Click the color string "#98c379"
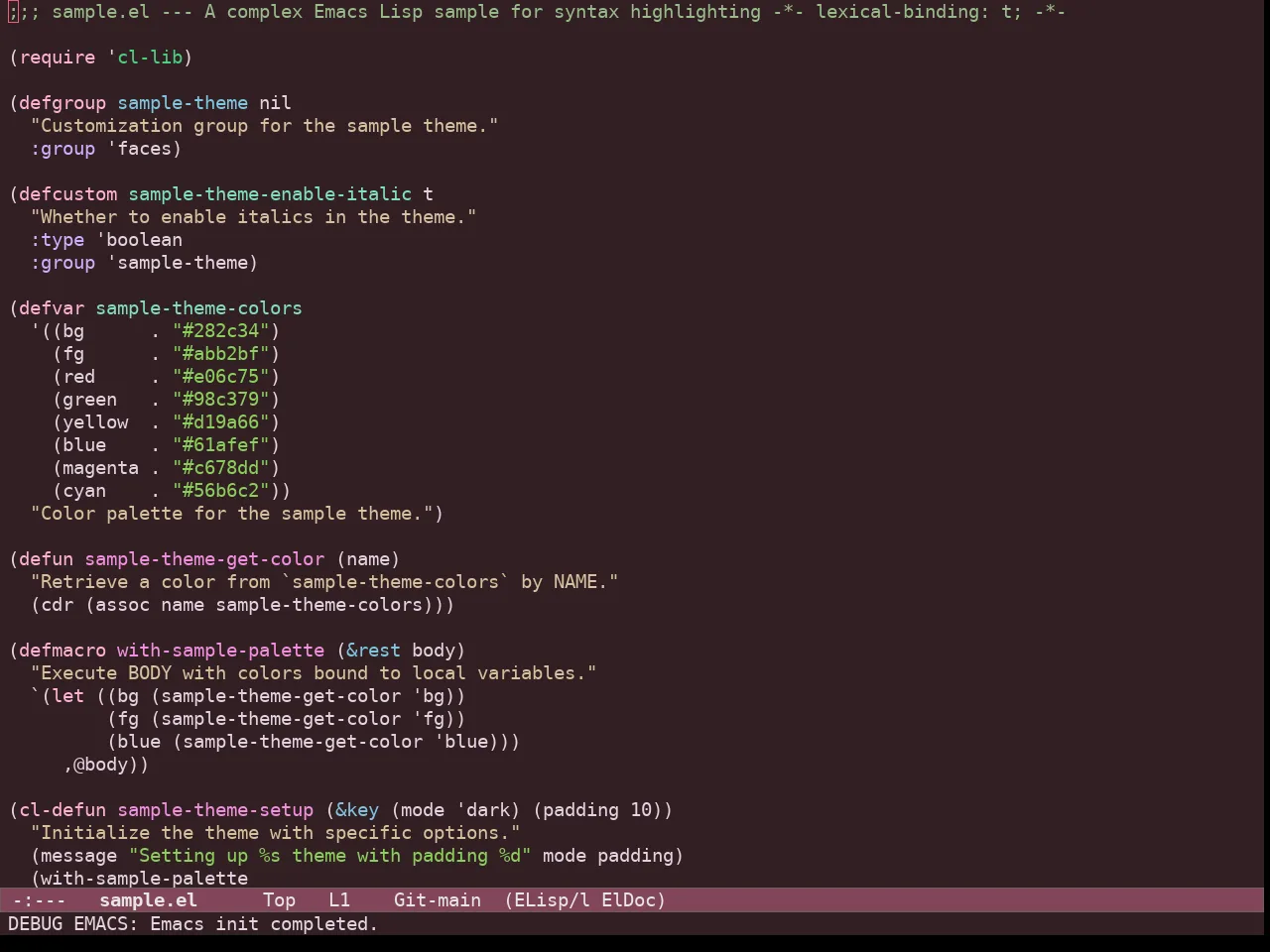The image size is (1270, 952). click(220, 400)
